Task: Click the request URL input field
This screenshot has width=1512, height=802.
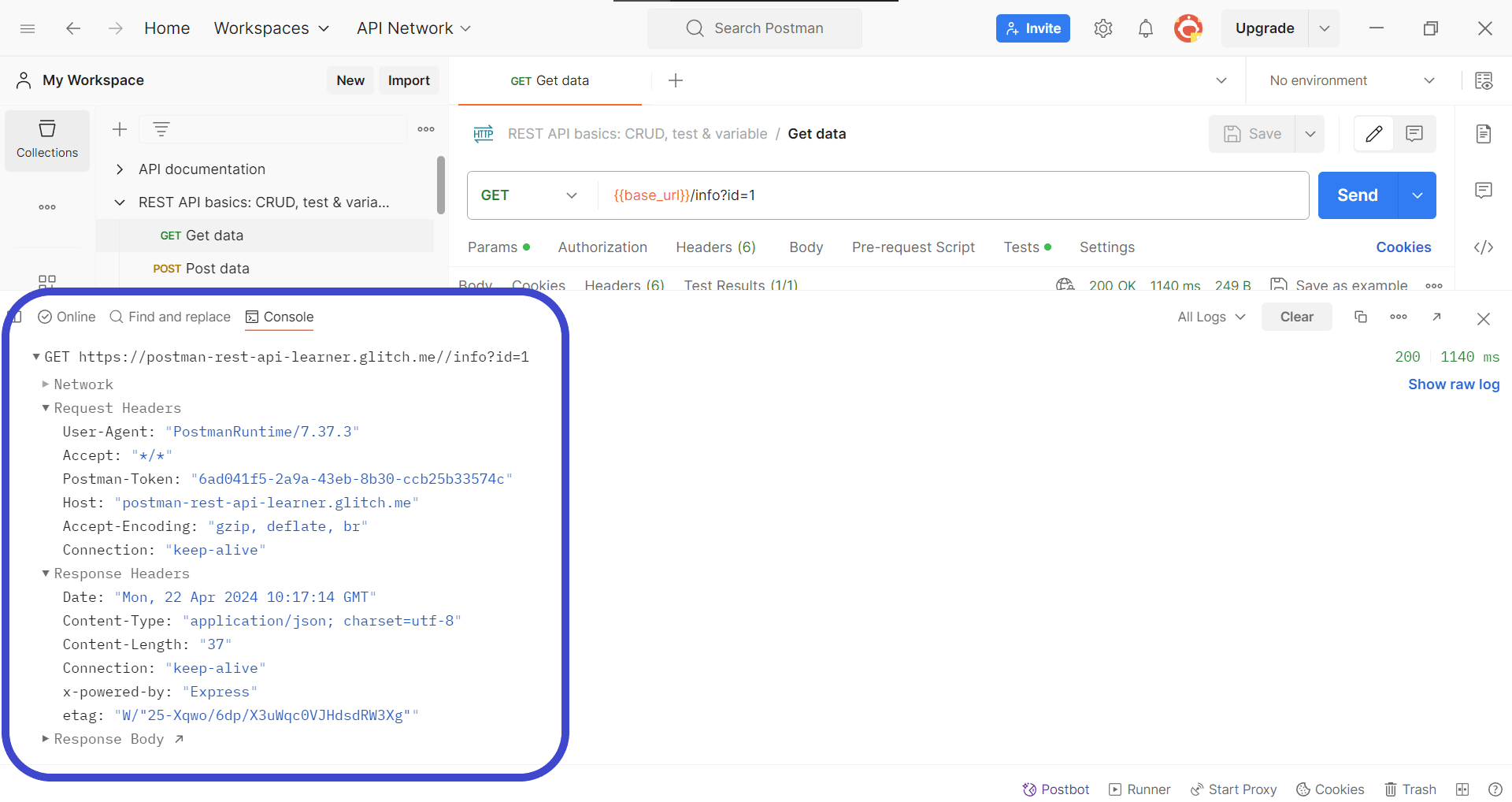Action: point(953,195)
